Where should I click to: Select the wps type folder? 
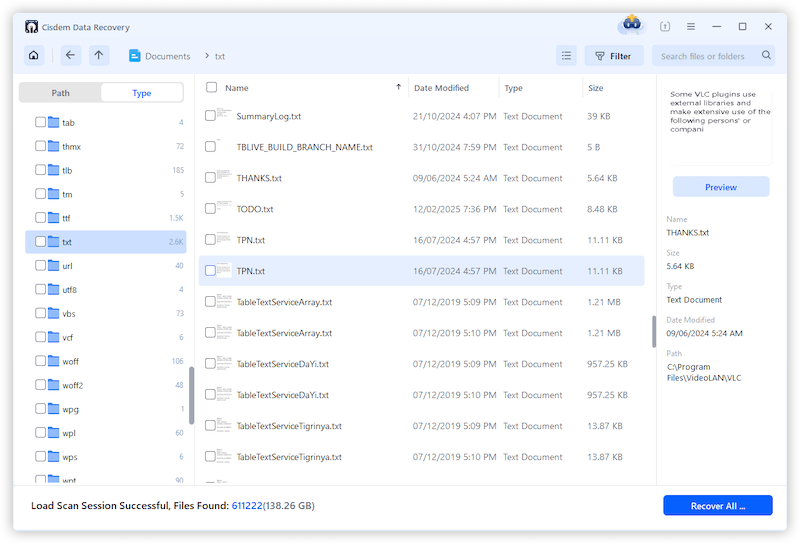[106, 457]
